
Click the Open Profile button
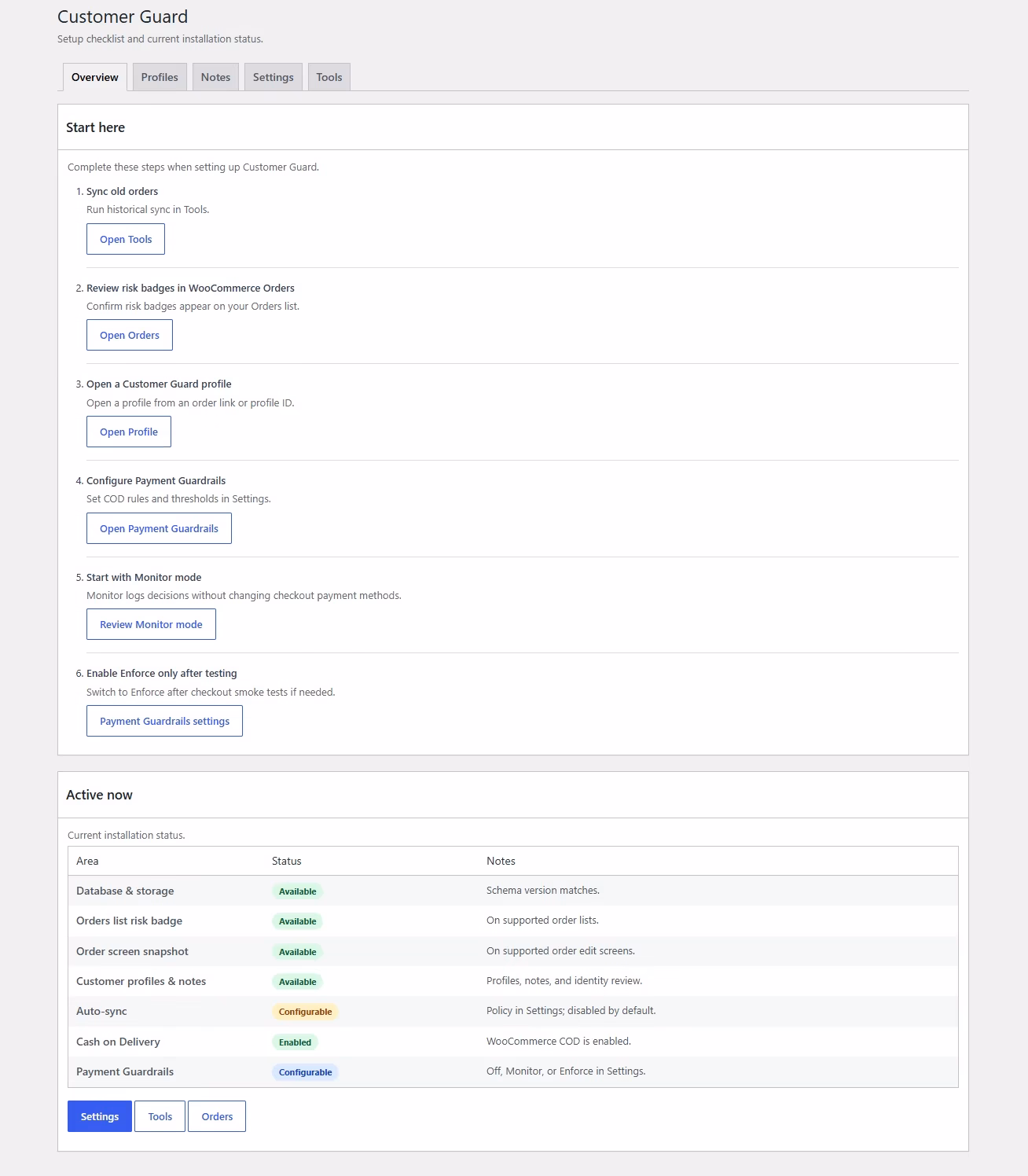click(129, 432)
